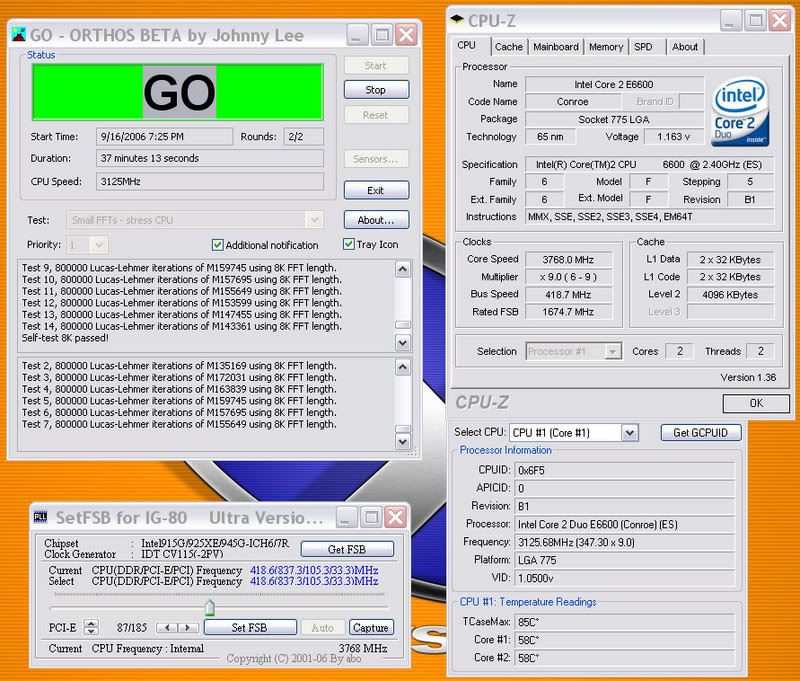This screenshot has width=800, height=681.
Task: Click the greyed Start button in ORTHOS
Action: (x=377, y=65)
